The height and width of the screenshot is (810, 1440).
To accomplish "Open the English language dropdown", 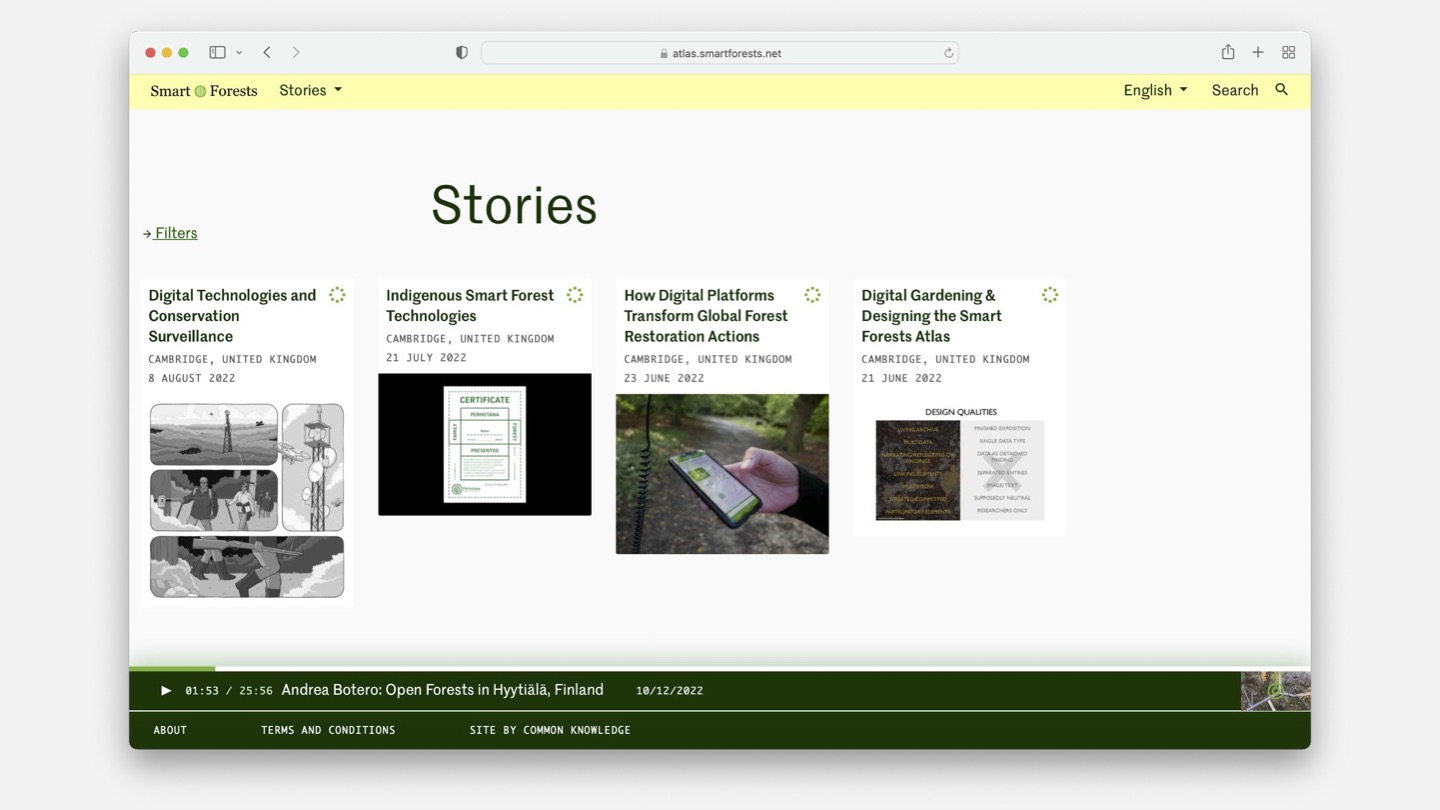I will click(1155, 90).
